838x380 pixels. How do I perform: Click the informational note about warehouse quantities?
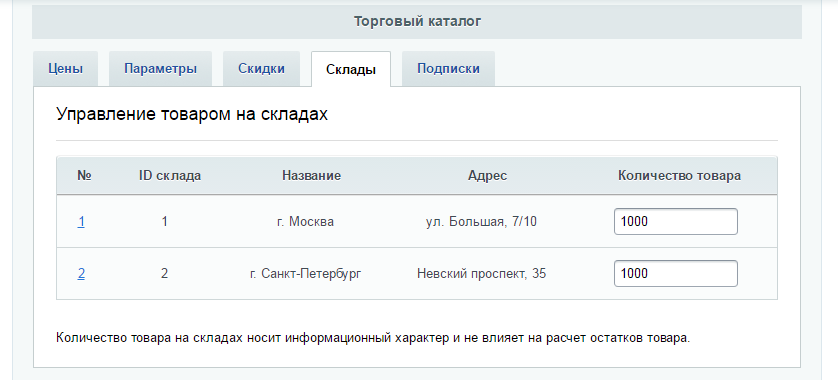click(373, 338)
